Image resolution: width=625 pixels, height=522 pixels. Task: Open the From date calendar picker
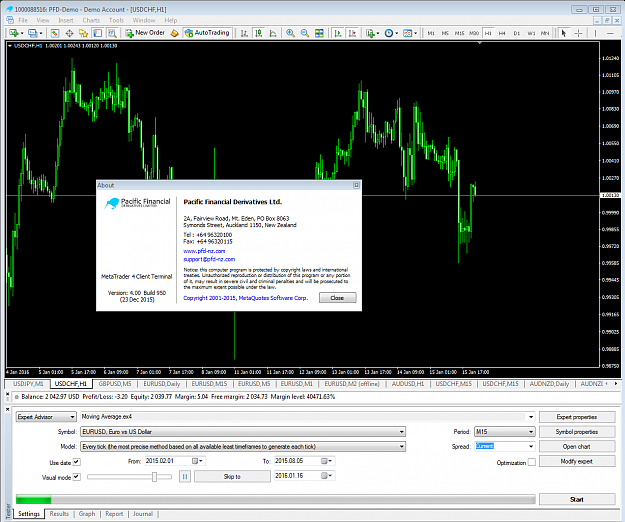click(x=197, y=461)
